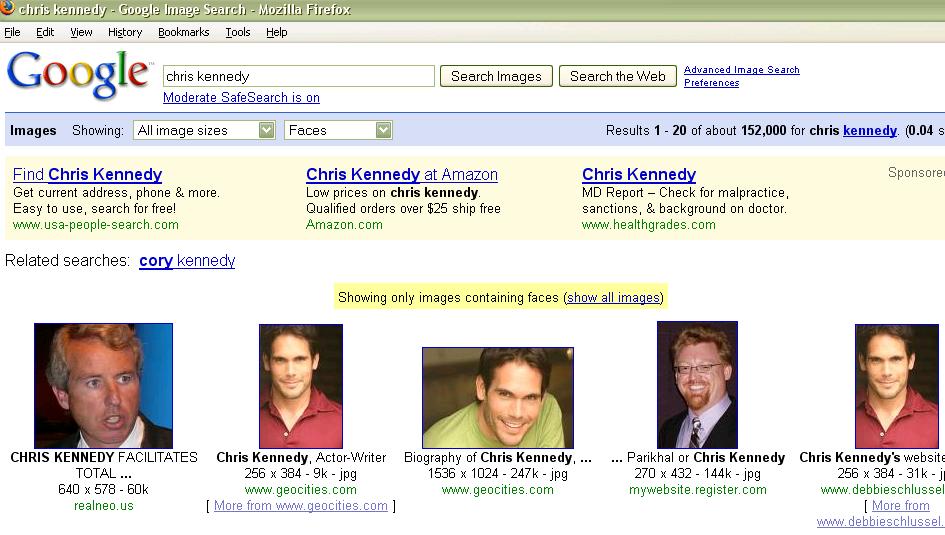This screenshot has height=535, width=945.
Task: Click www.geocities.com under Actor-Writer result
Action: 301,490
